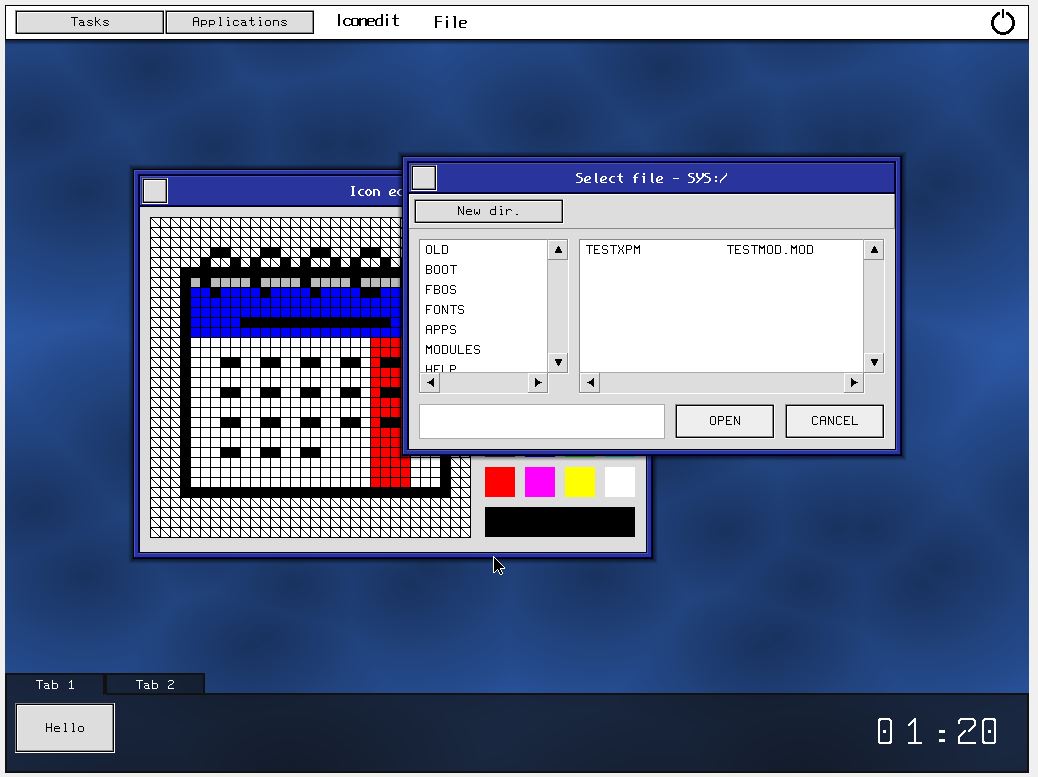The height and width of the screenshot is (777, 1038).
Task: Click the Hello button
Action: click(x=65, y=727)
